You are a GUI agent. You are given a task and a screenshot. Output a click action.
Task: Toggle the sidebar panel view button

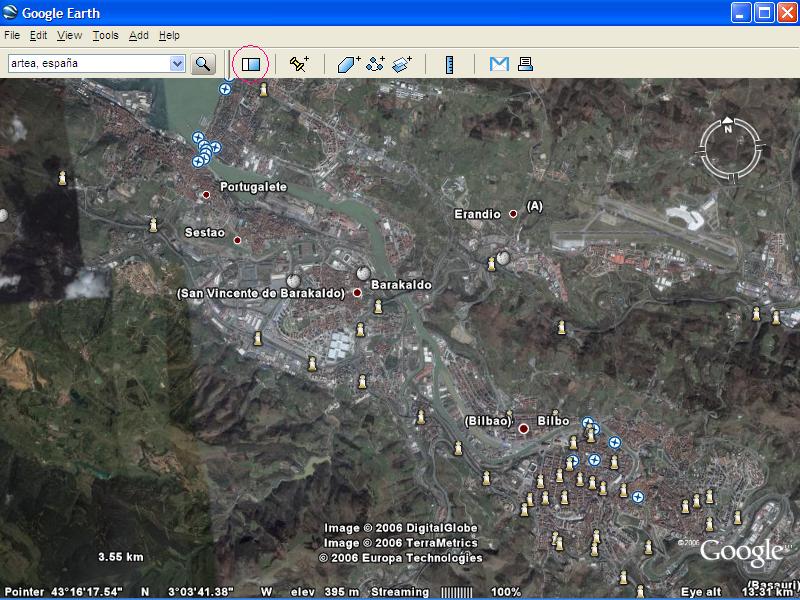[251, 64]
